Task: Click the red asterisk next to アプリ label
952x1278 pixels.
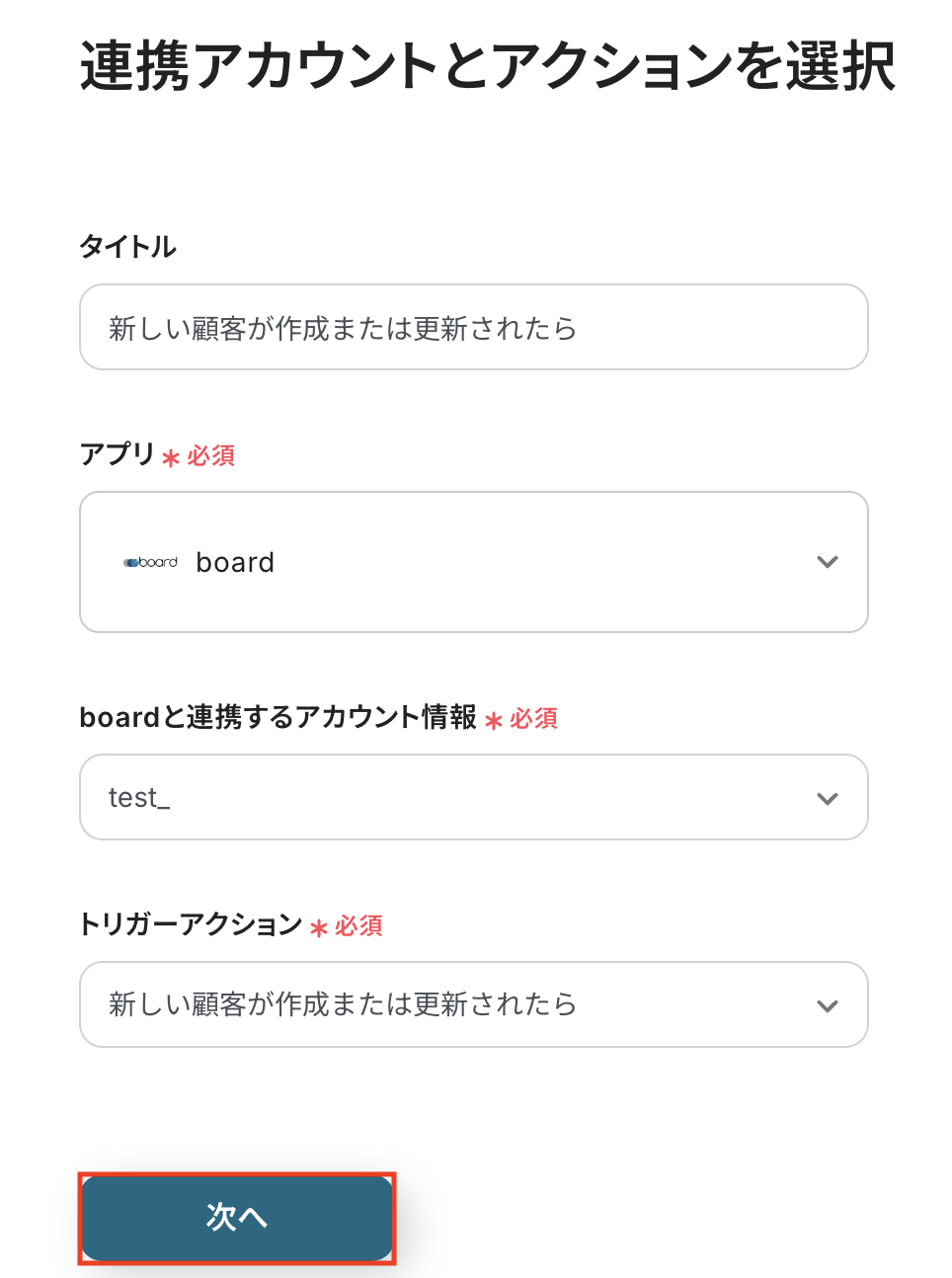Action: [x=171, y=458]
